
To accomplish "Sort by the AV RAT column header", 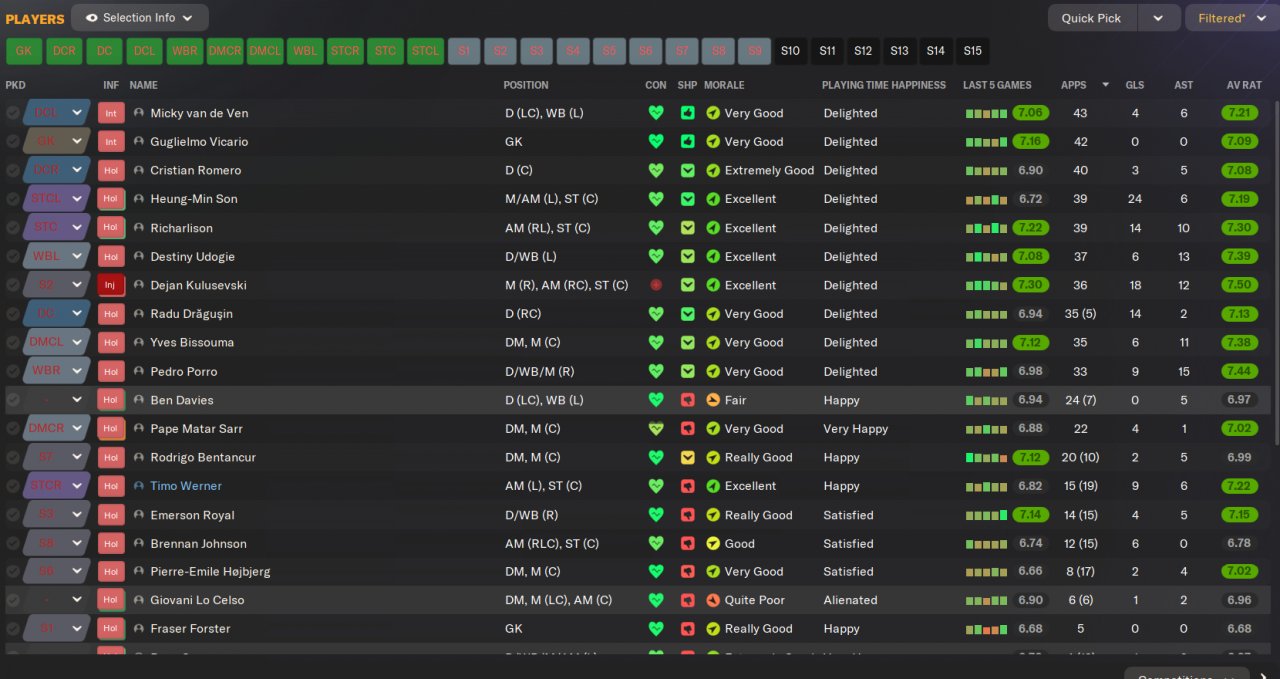I will pos(1244,85).
